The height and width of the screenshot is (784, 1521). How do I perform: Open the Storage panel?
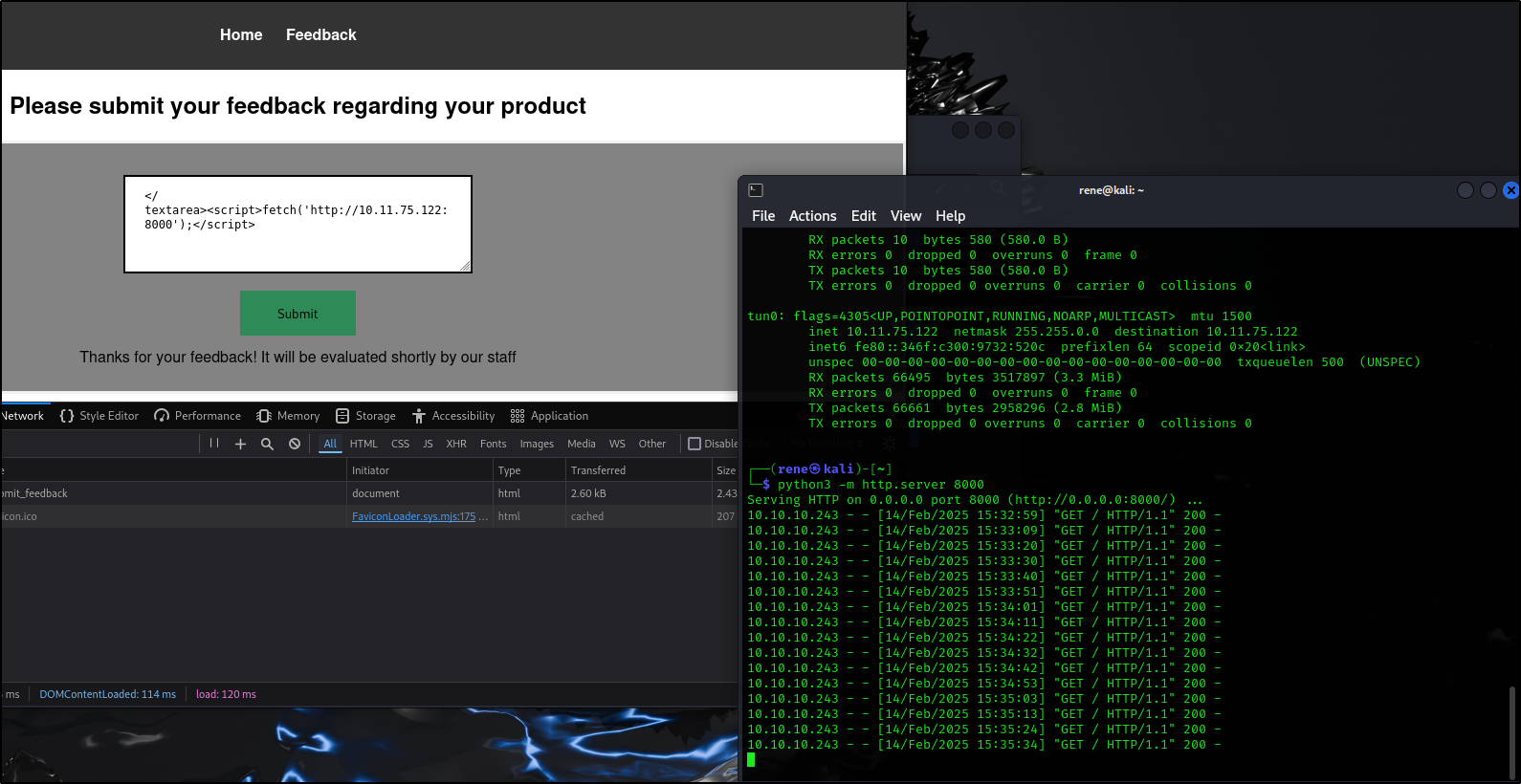(365, 416)
